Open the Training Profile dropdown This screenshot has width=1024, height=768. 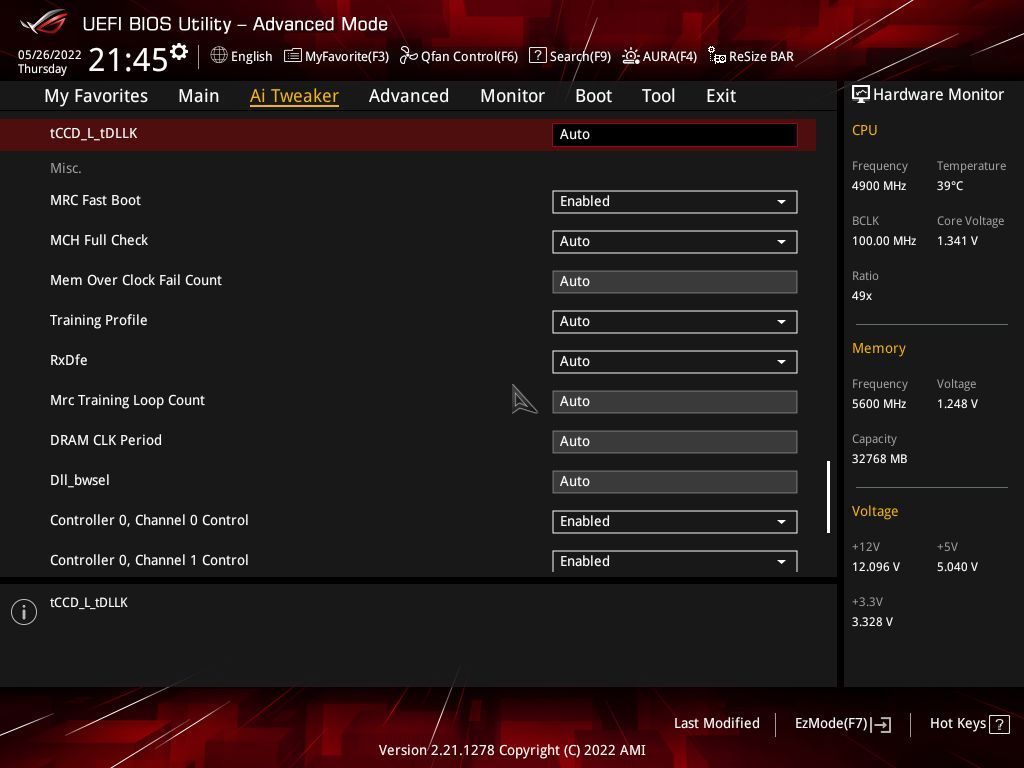675,321
